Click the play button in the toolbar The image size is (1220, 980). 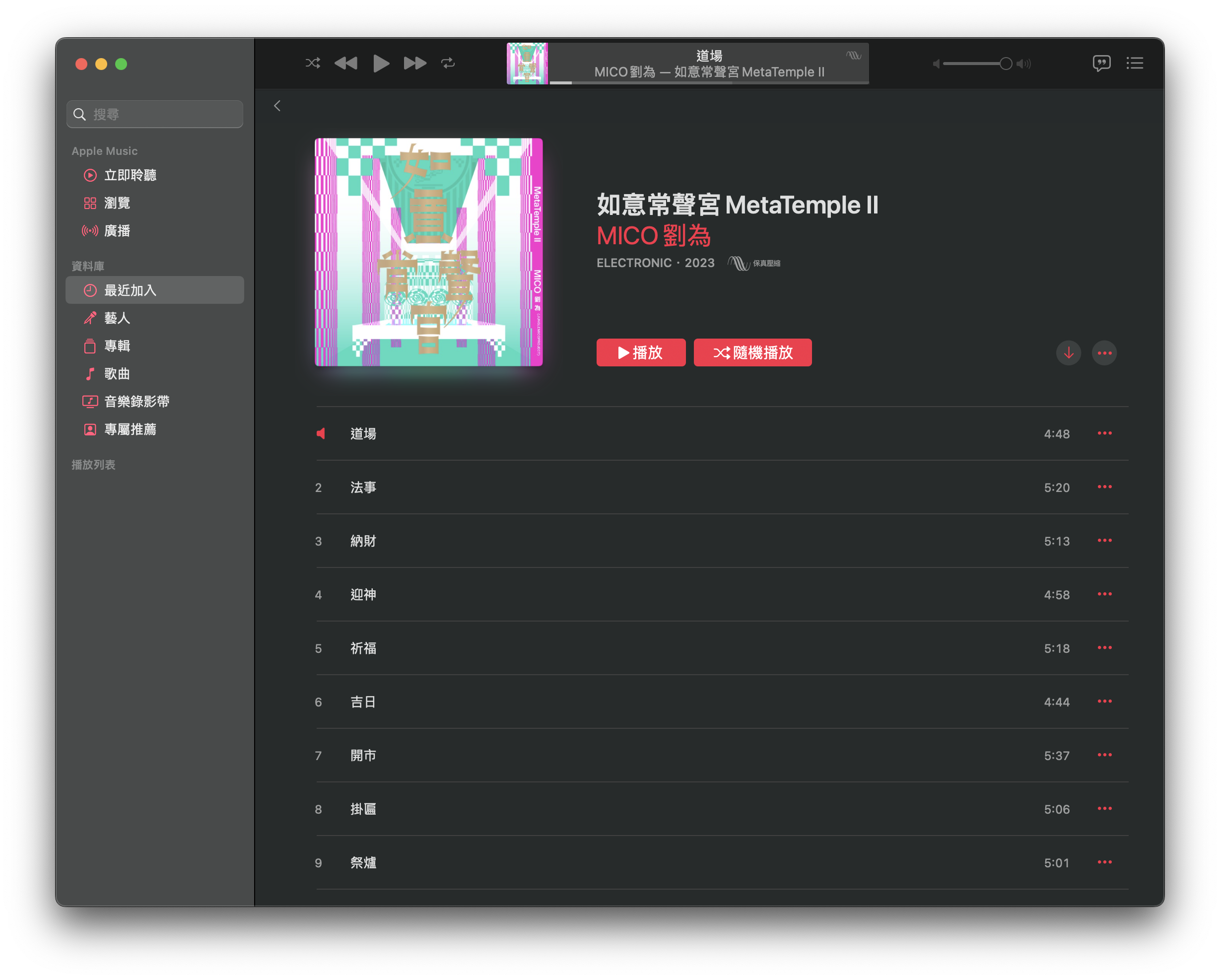[x=381, y=63]
